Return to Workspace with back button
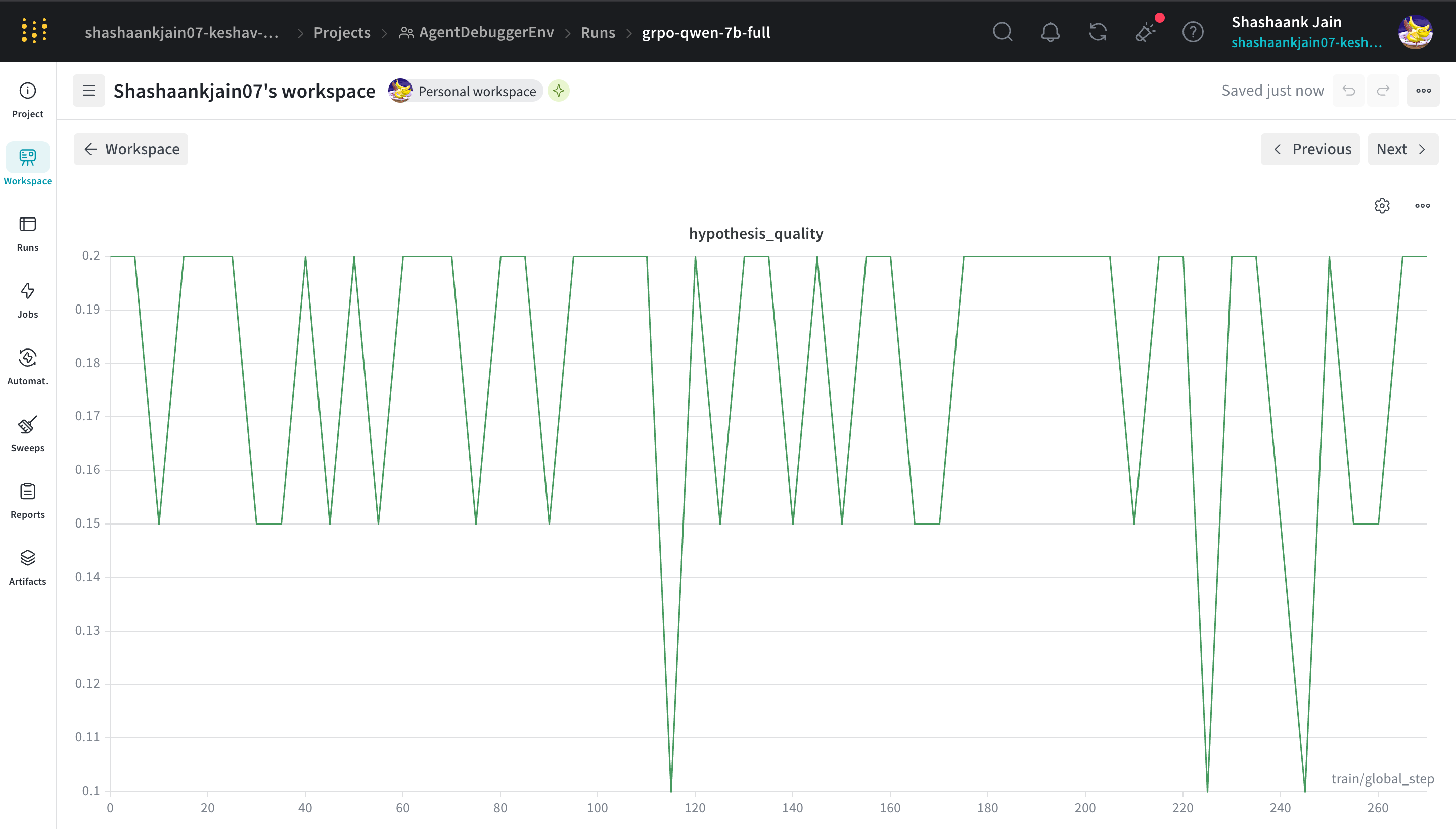 [x=131, y=149]
